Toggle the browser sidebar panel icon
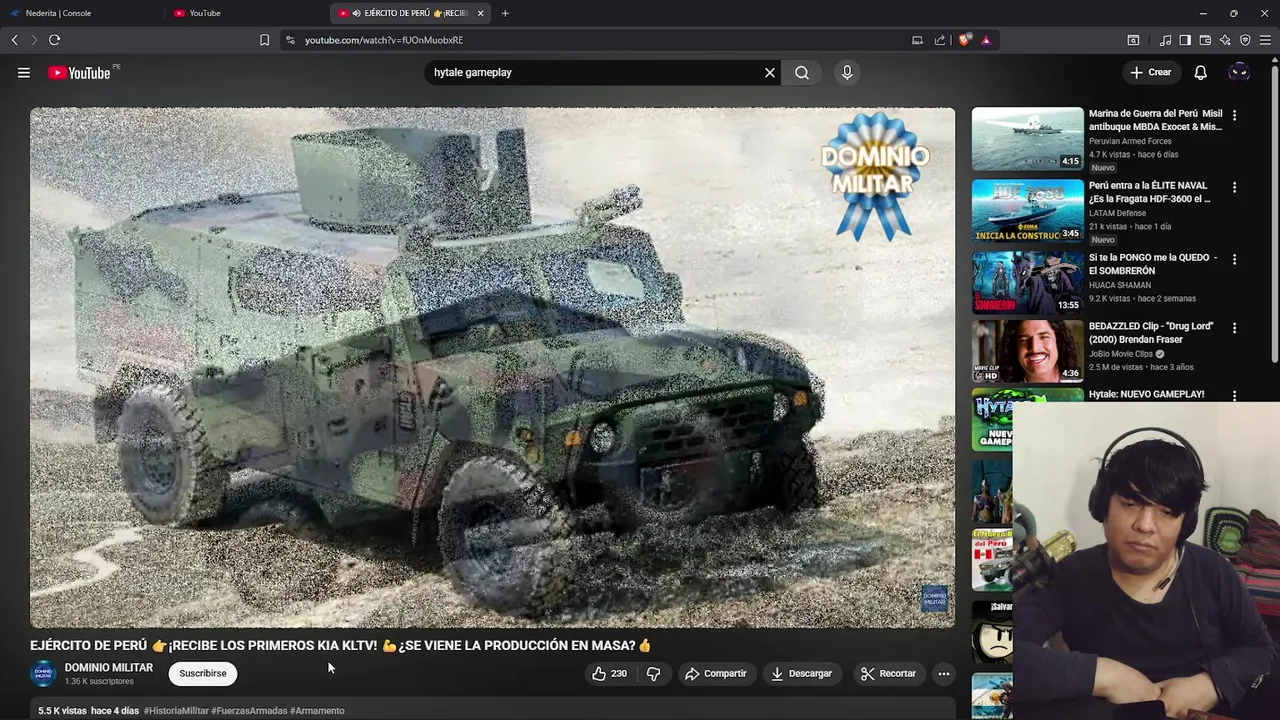 coord(1185,40)
